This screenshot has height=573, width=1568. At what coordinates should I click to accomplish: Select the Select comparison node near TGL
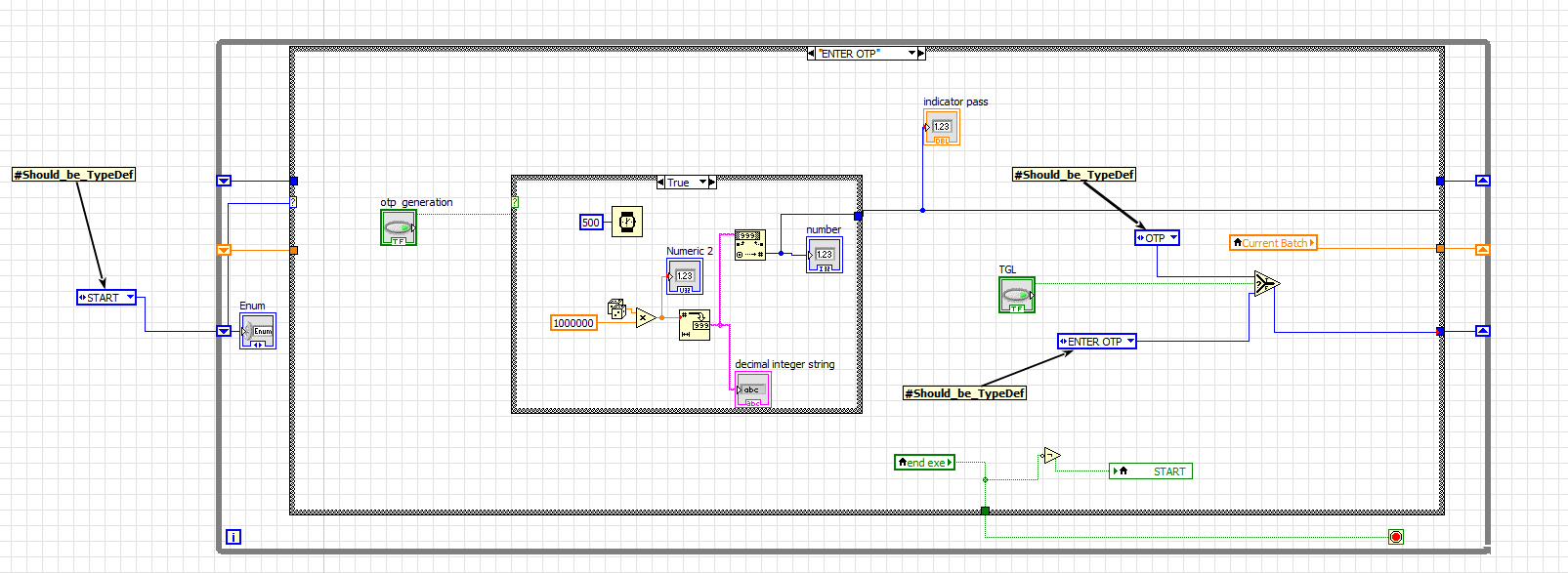(1266, 284)
